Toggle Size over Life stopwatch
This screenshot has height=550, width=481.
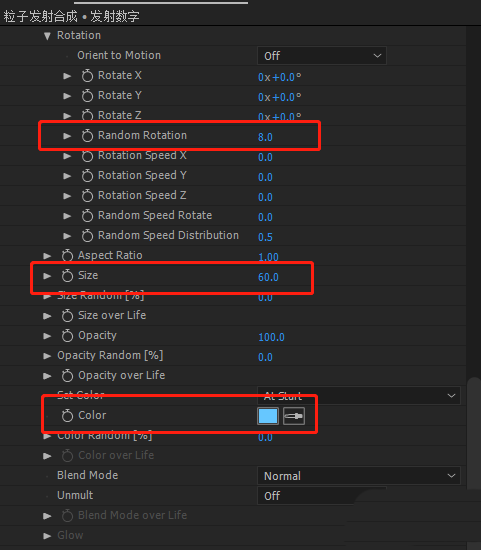click(x=67, y=316)
